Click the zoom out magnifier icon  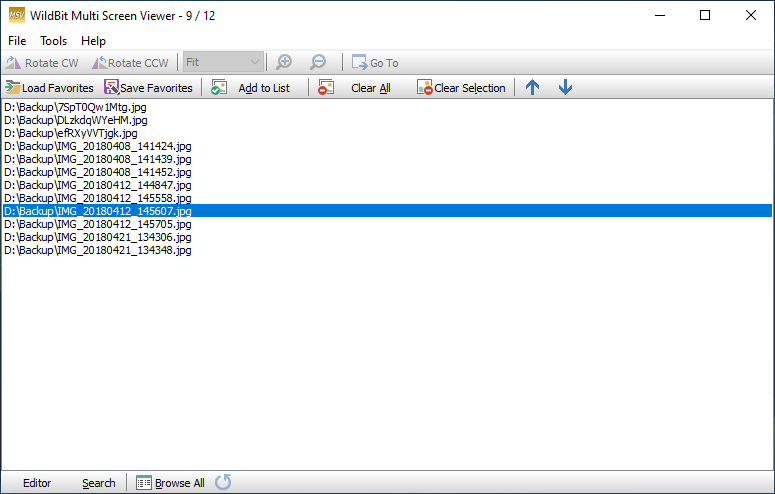[318, 62]
